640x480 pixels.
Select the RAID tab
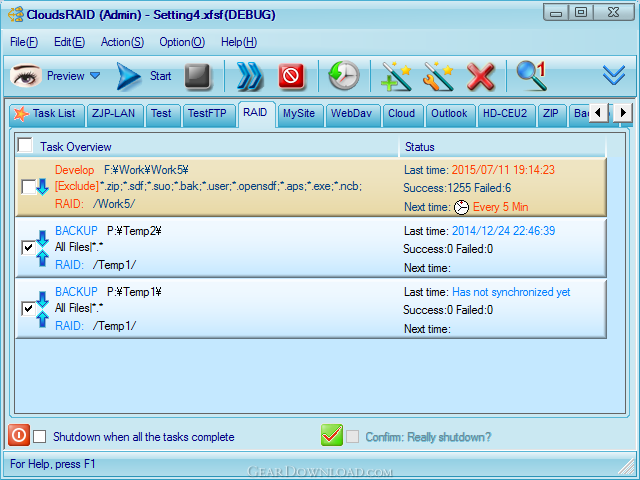256,114
